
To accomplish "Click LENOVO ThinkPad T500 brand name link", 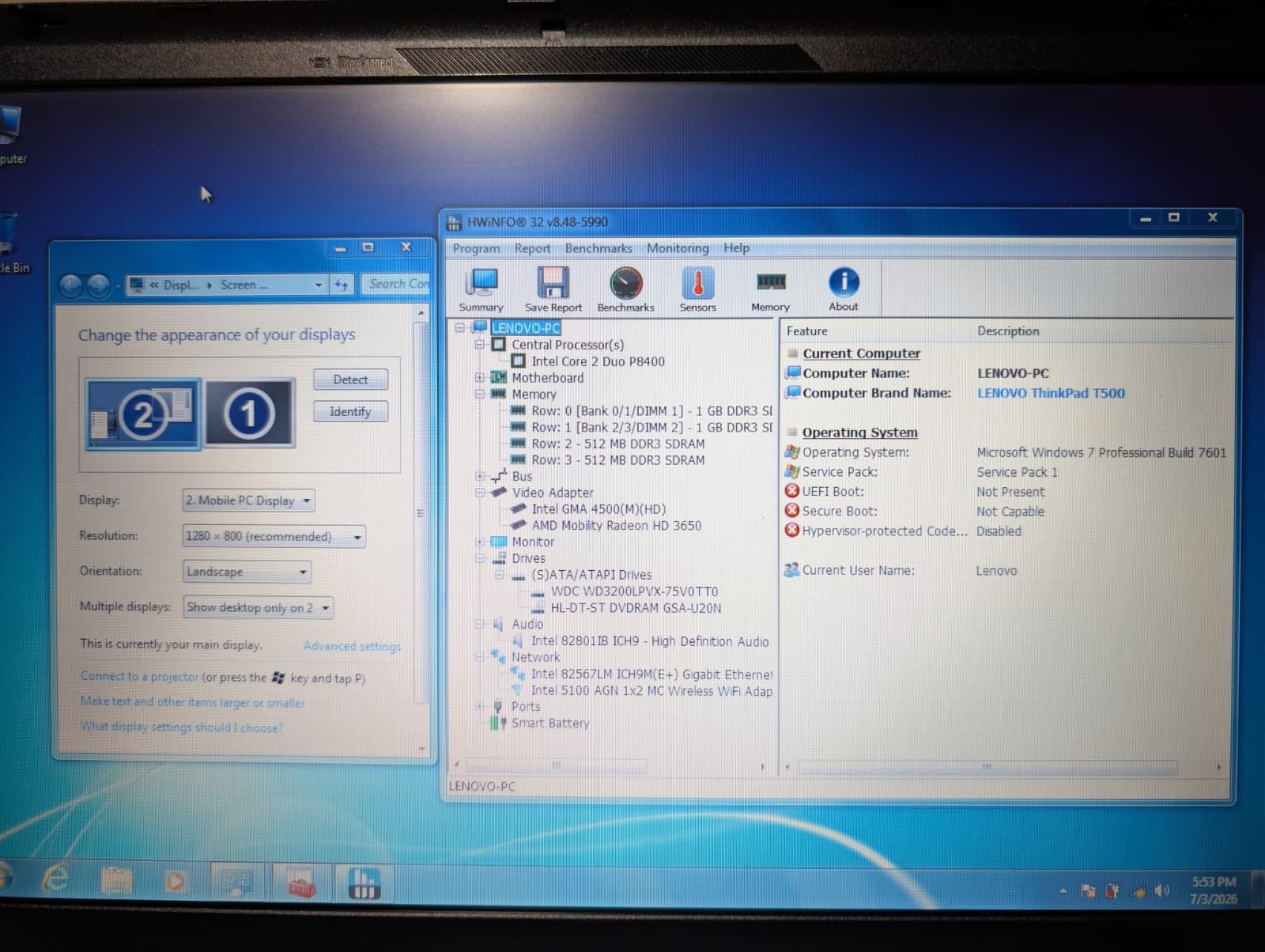I will pos(1051,393).
